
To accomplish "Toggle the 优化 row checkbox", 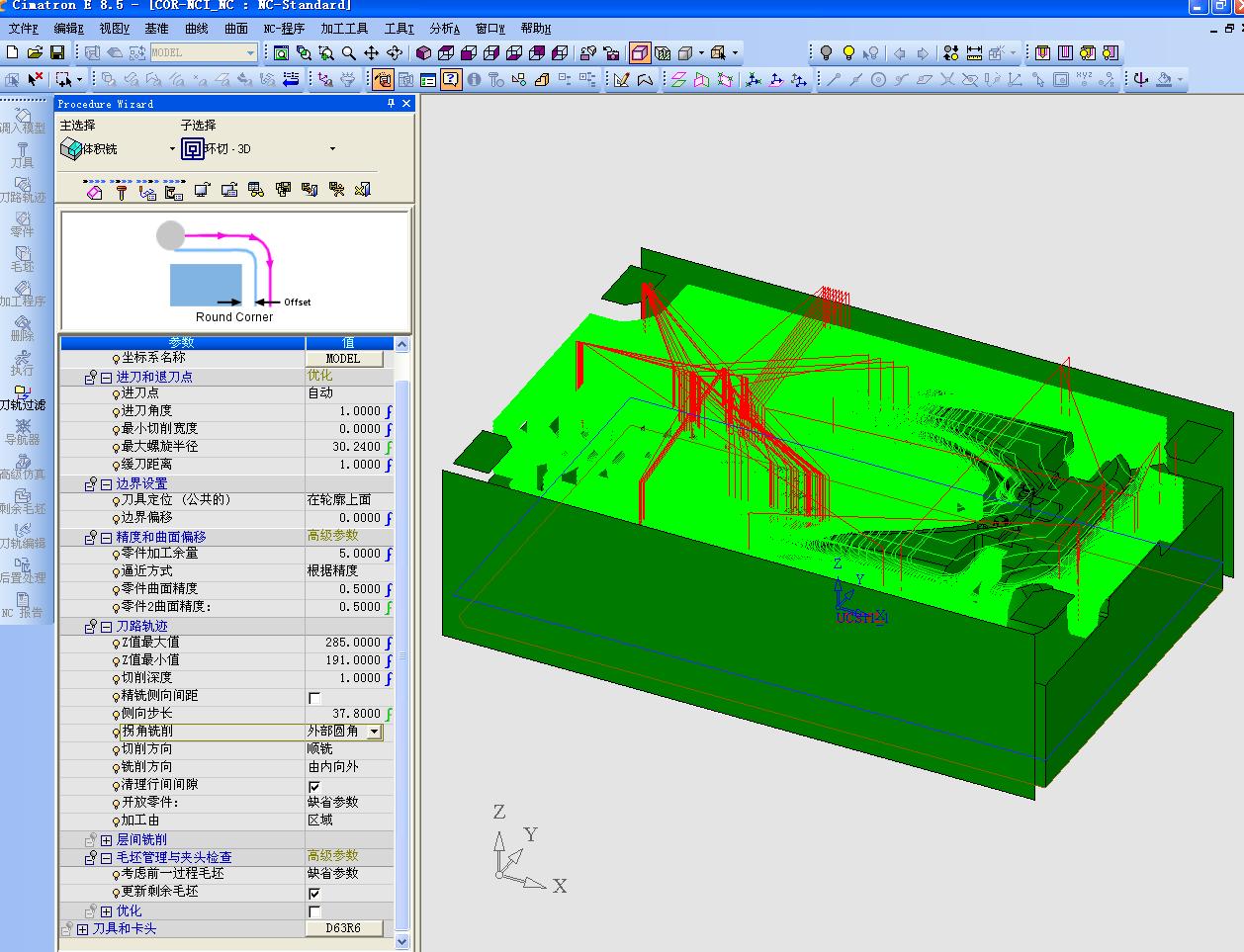I will 314,910.
